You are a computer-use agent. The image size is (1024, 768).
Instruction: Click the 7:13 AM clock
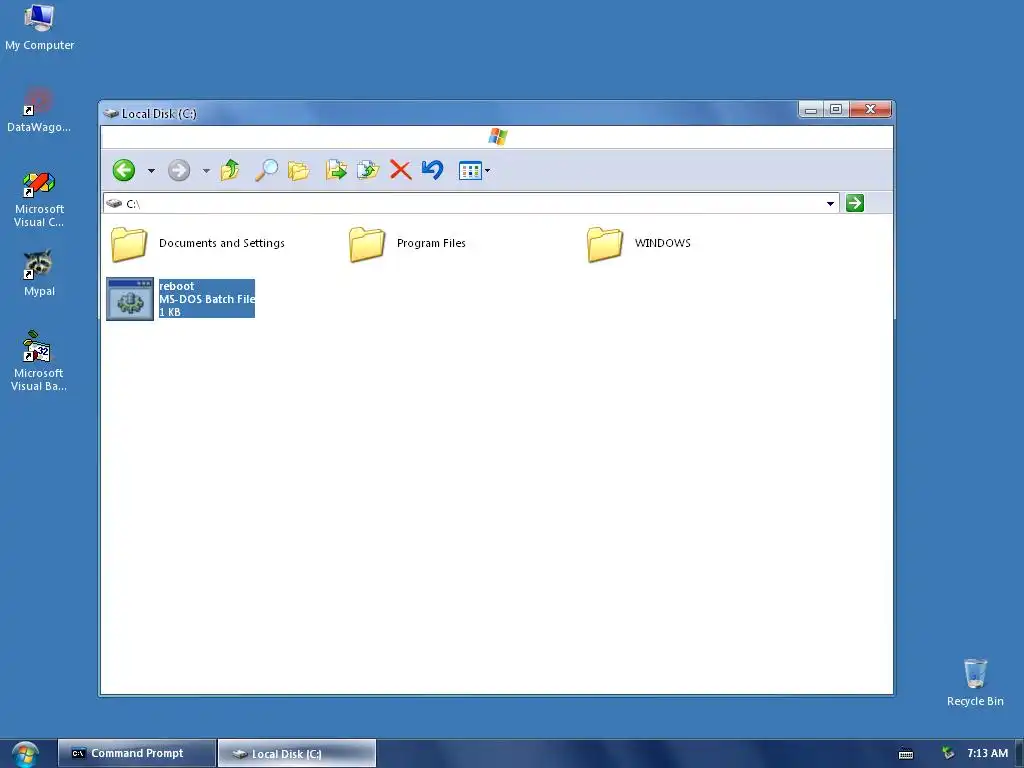987,753
